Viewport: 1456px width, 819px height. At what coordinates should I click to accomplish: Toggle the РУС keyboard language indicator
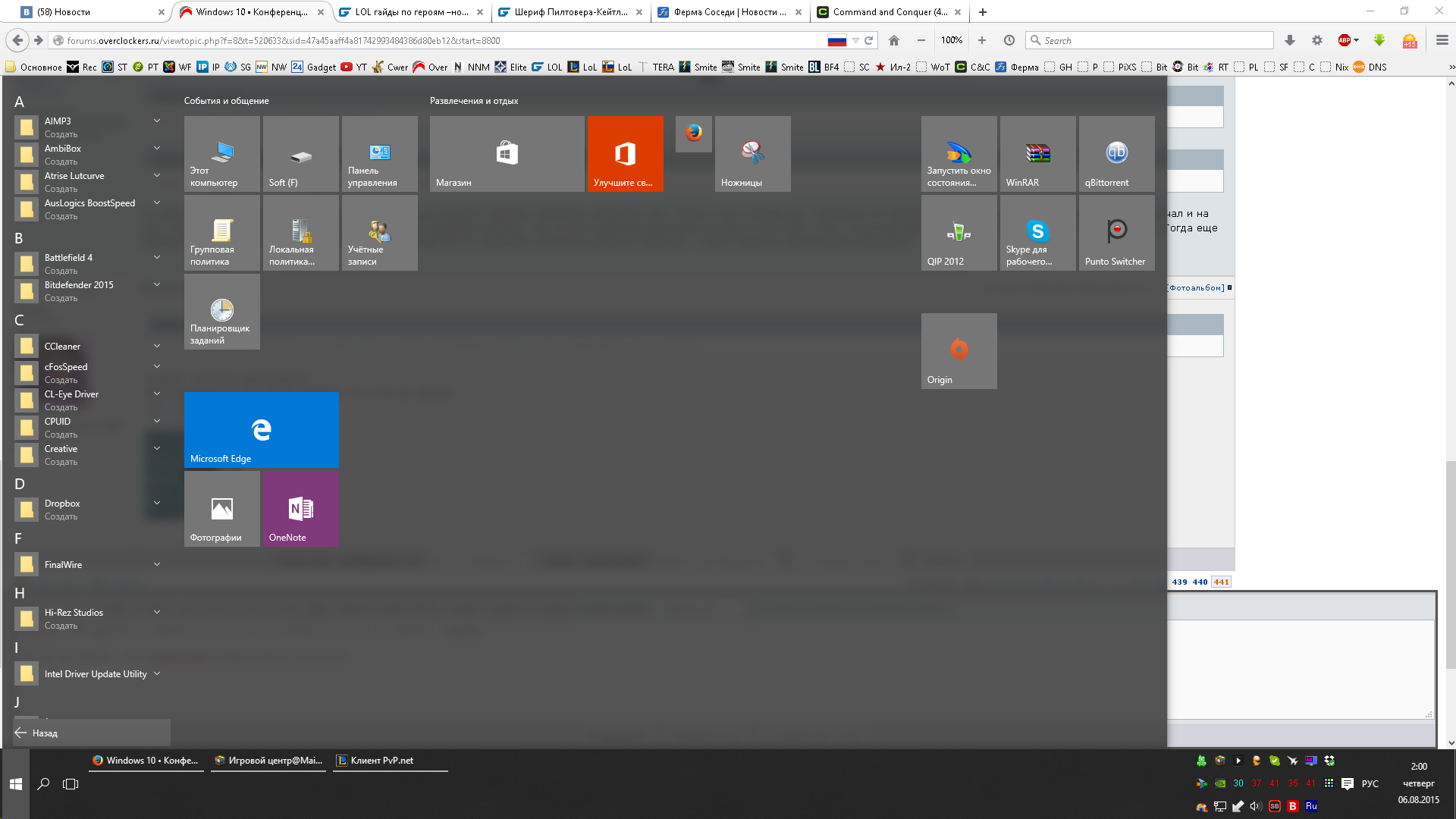click(1370, 784)
